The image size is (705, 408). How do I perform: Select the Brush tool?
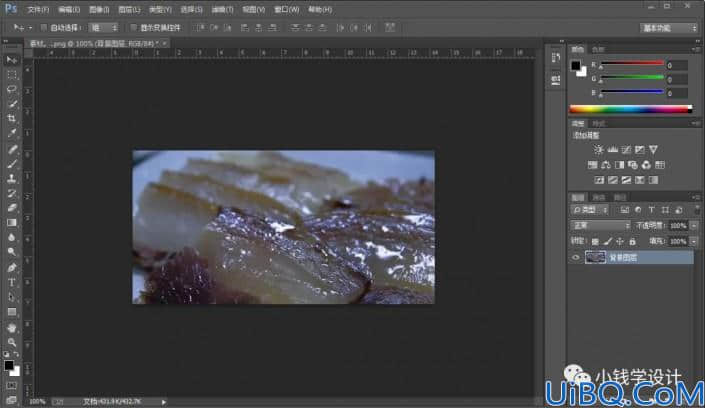pyautogui.click(x=12, y=164)
